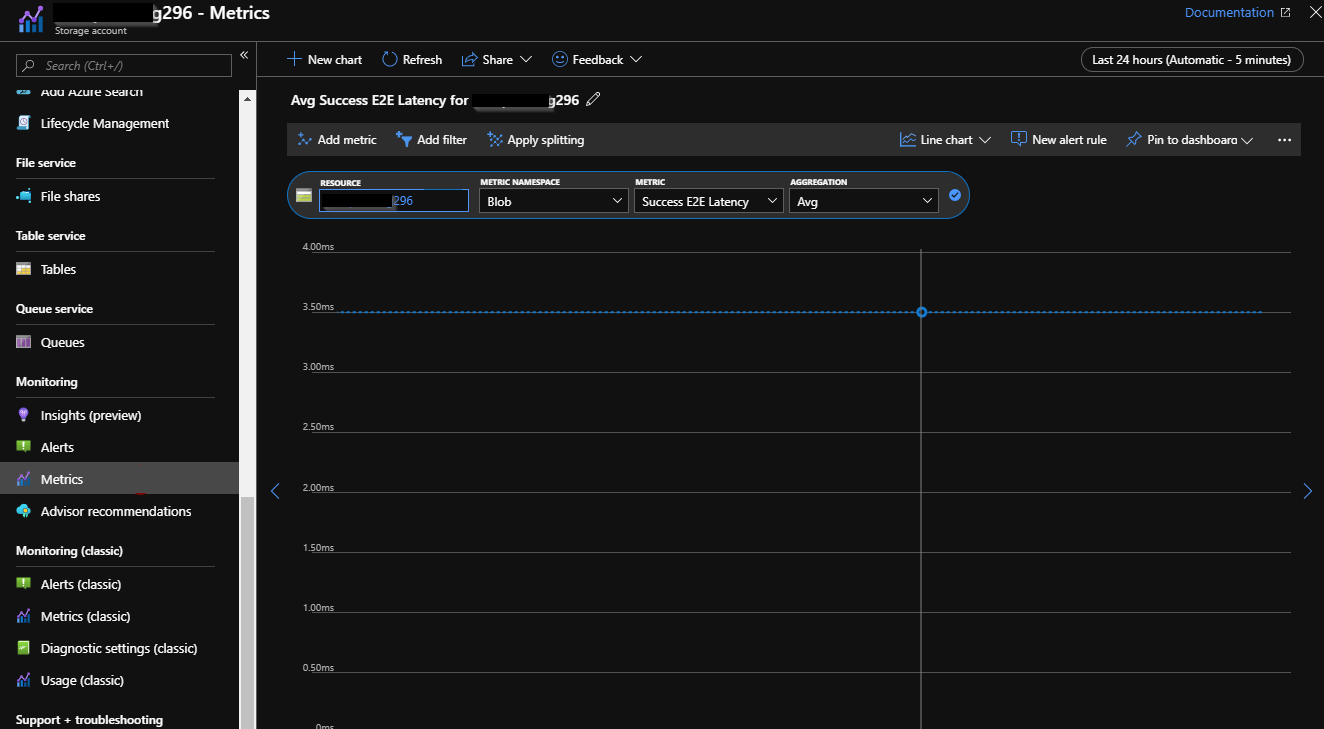Click the pencil icon to rename chart
Image resolution: width=1324 pixels, height=729 pixels.
pos(593,99)
